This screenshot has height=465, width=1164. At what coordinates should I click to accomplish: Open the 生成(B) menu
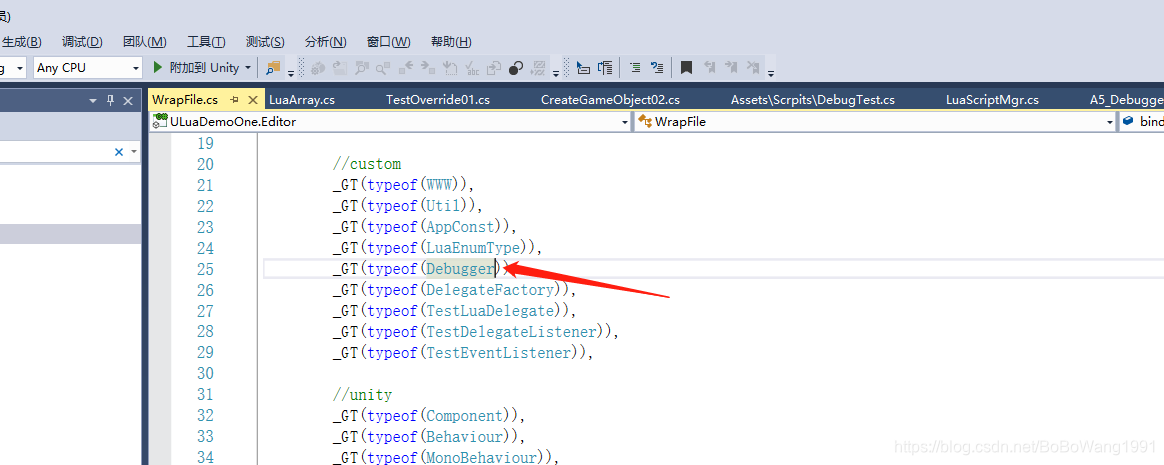click(x=22, y=42)
